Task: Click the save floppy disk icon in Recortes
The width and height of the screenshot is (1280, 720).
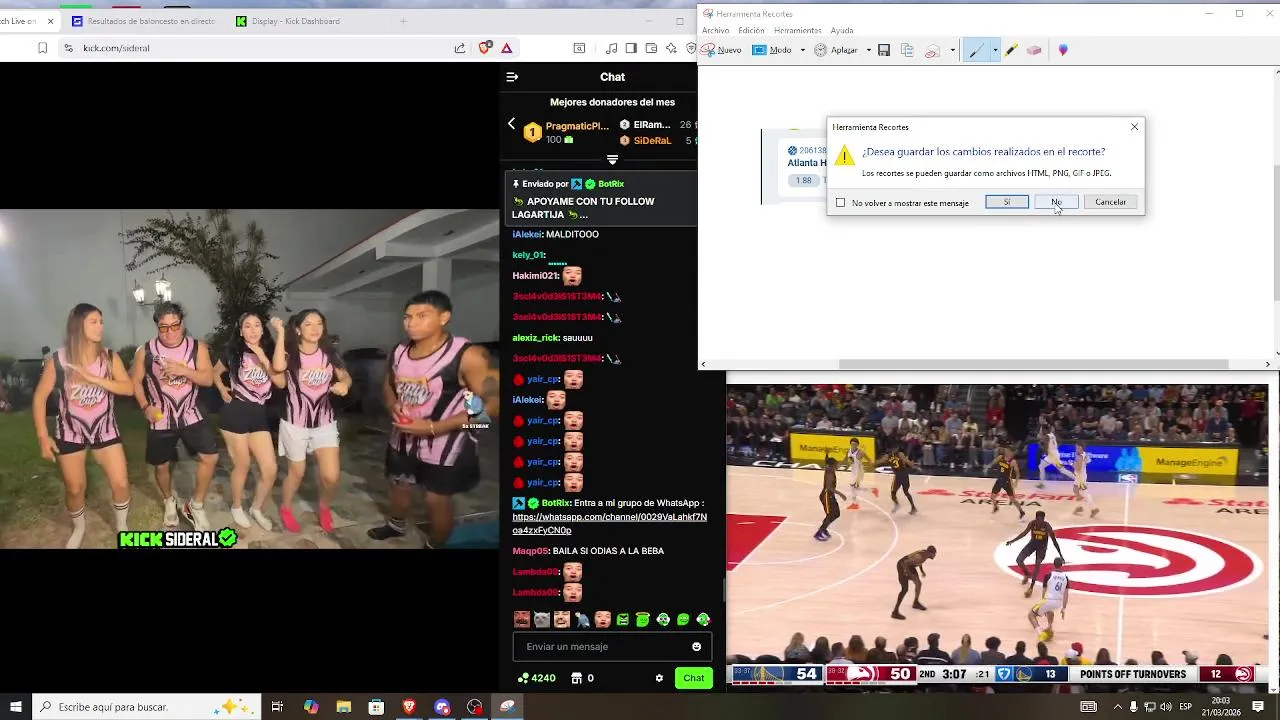Action: [884, 50]
